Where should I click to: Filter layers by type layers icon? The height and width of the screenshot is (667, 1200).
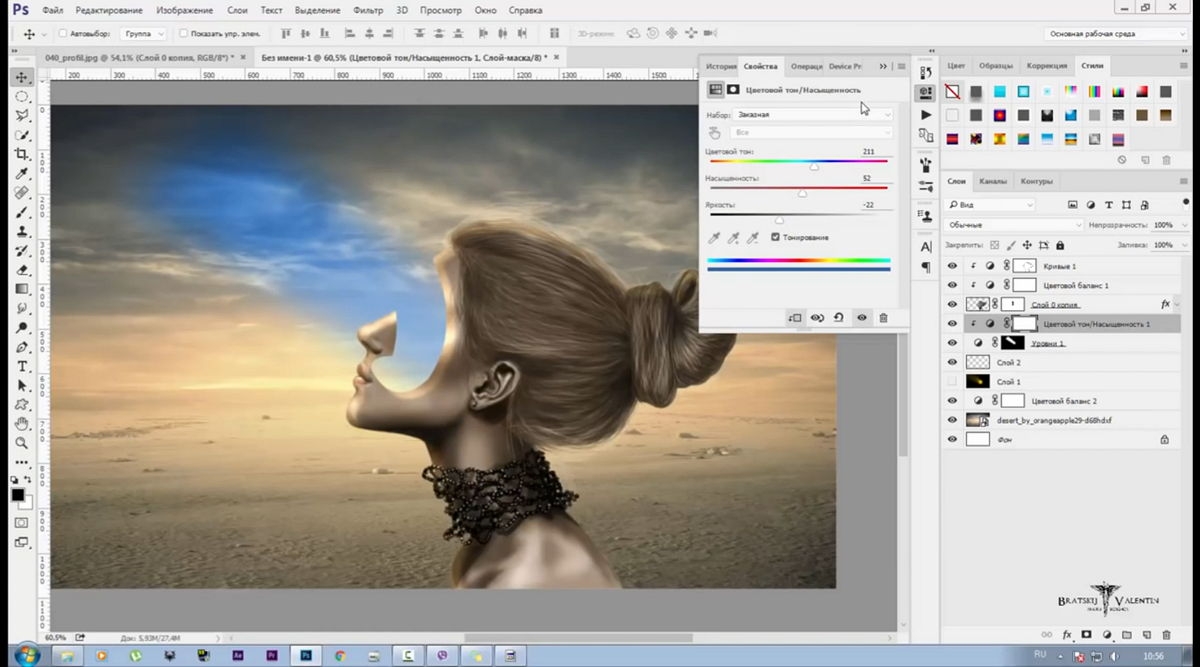(1110, 205)
